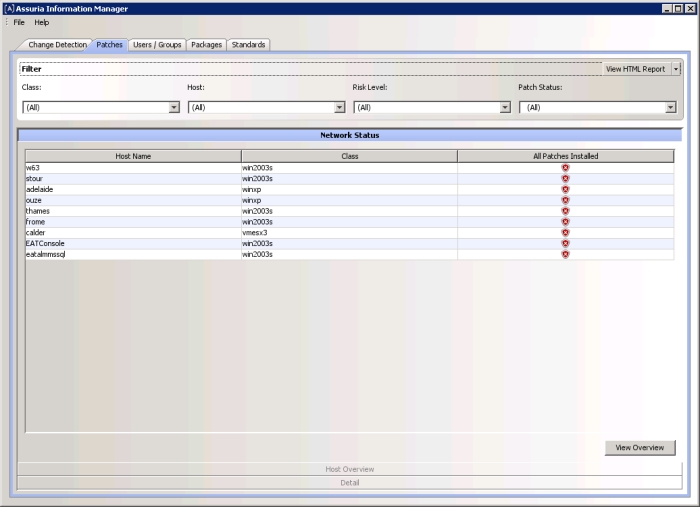Click the patch status icon for adelaide

pos(565,190)
